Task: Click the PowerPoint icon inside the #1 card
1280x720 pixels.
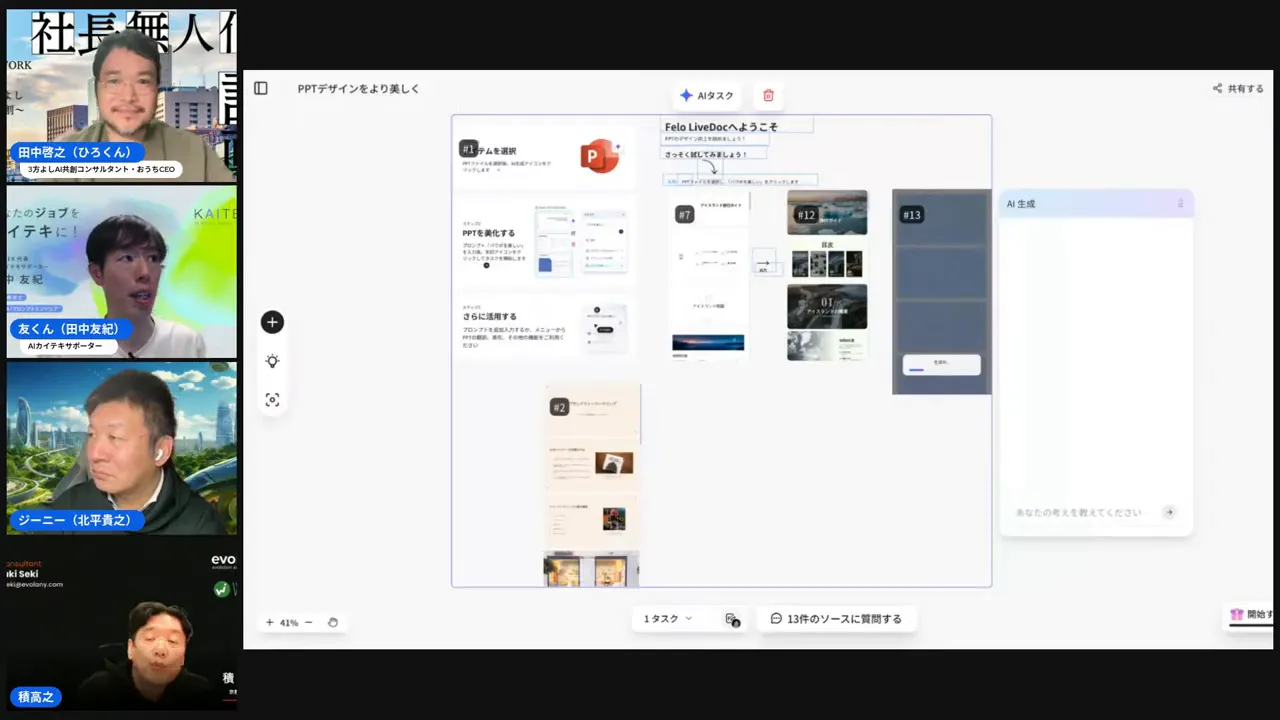Action: click(x=600, y=156)
